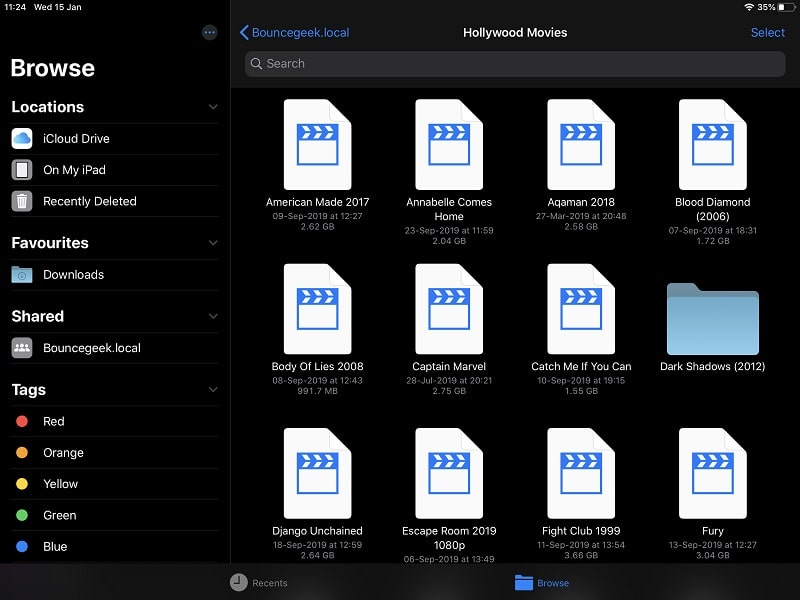
Task: Tap the Select button
Action: (x=767, y=33)
